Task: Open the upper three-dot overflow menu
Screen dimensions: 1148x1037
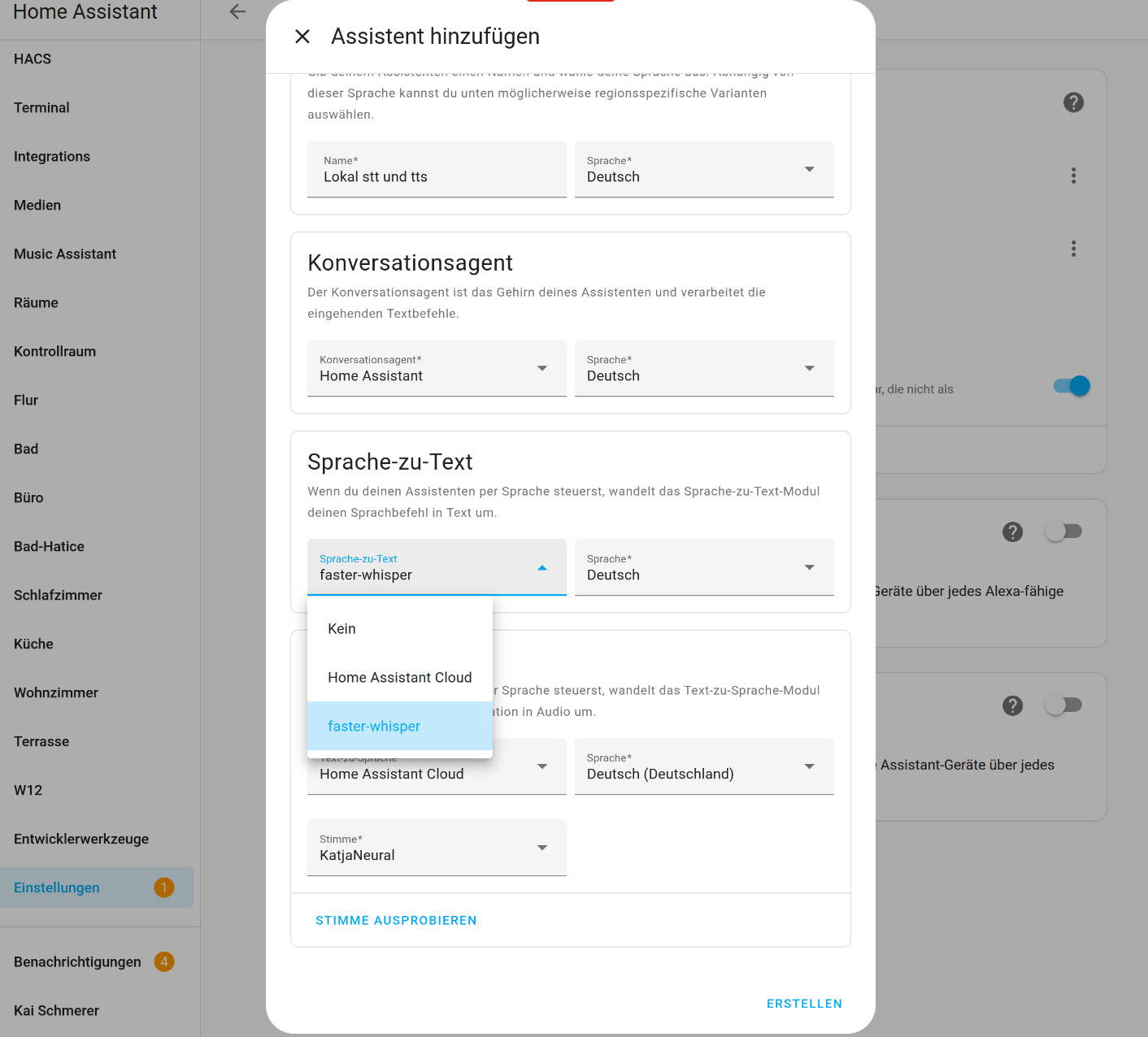Action: 1073,176
